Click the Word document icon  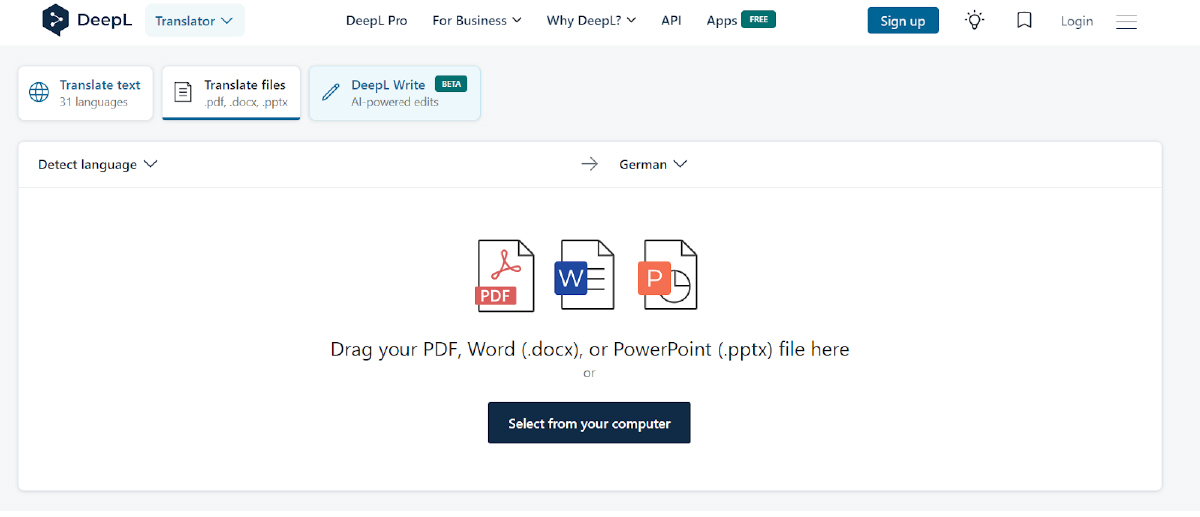(585, 275)
